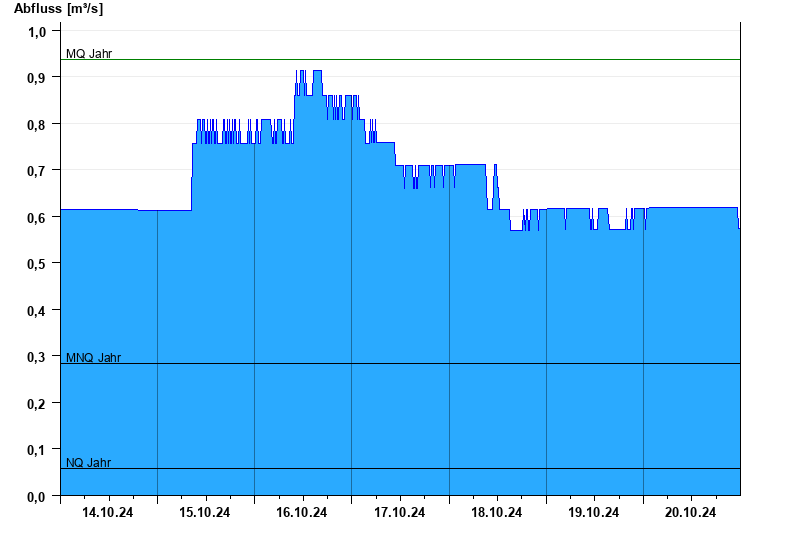Click the y-axis value 0,9

coord(37,78)
